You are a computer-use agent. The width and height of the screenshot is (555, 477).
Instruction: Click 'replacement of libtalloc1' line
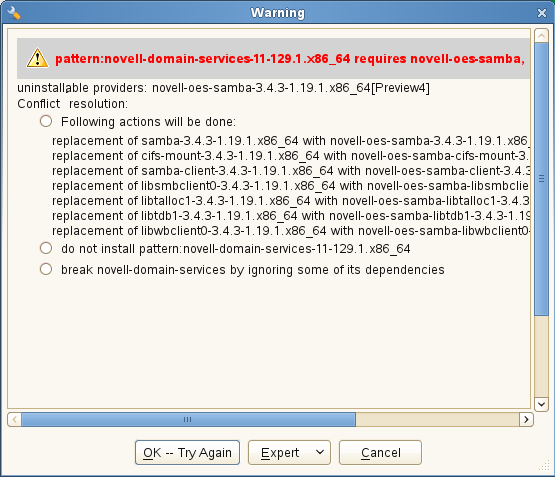coord(291,201)
